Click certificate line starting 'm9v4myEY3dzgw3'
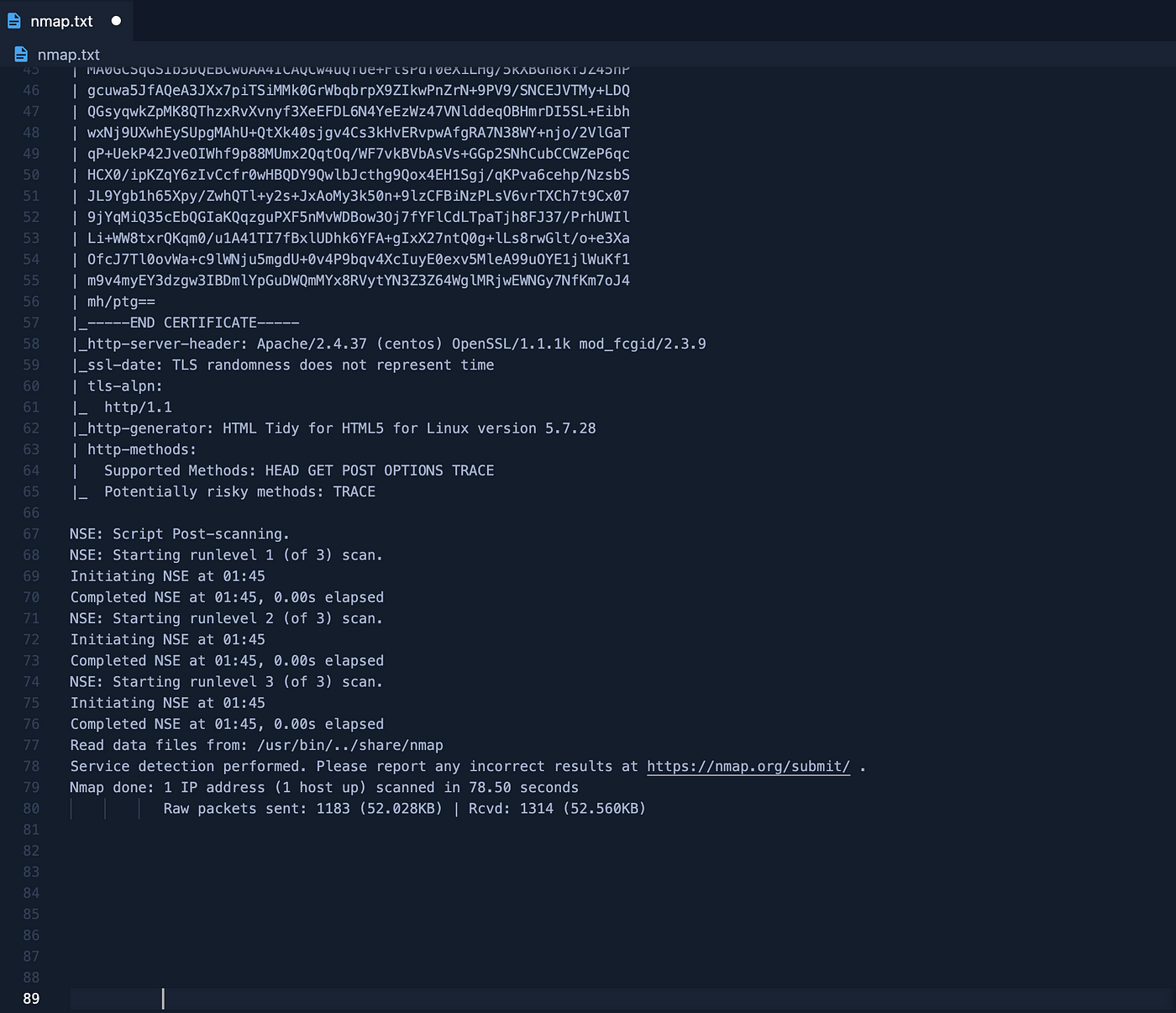Viewport: 1176px width, 1013px height. (x=350, y=281)
